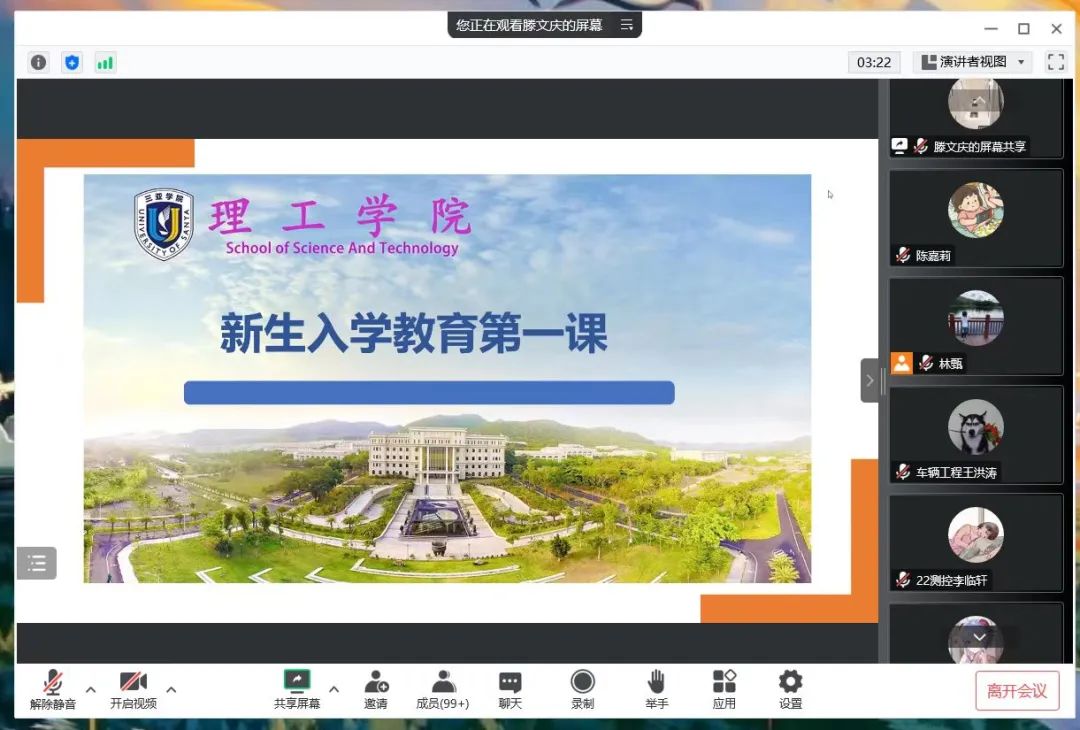Screen dimensions: 1080x730
Task: Open meeting settings (设置)
Action: pyautogui.click(x=790, y=689)
